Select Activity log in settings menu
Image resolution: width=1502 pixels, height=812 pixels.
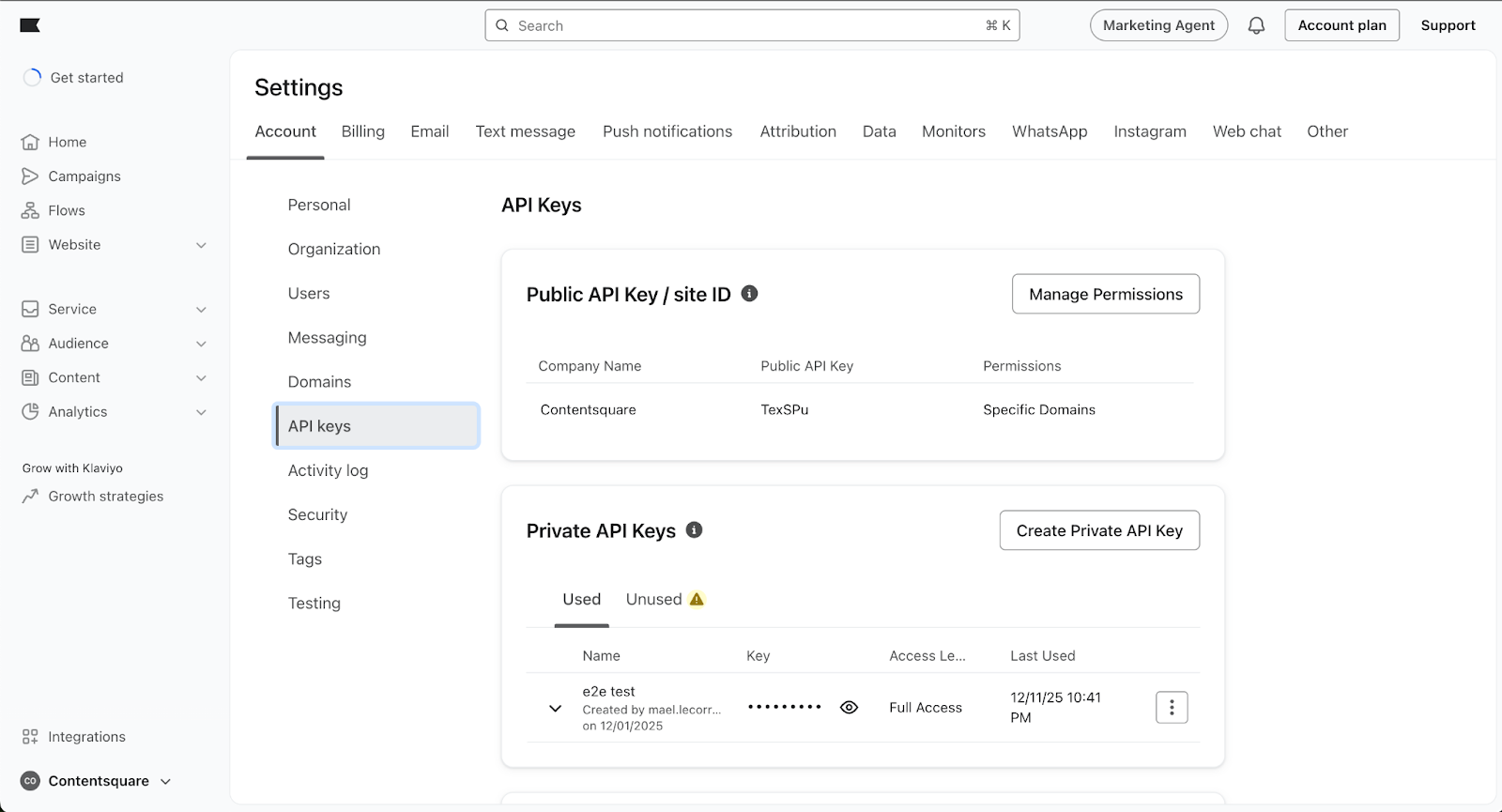point(328,470)
